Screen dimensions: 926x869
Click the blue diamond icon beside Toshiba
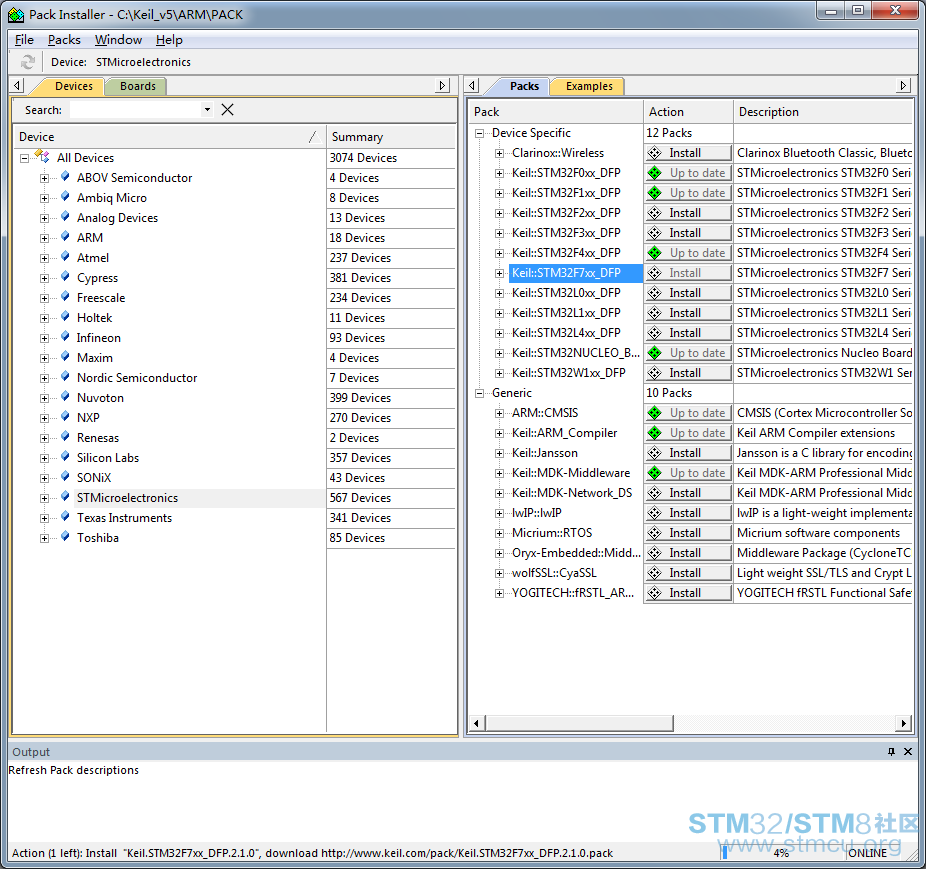(x=65, y=537)
